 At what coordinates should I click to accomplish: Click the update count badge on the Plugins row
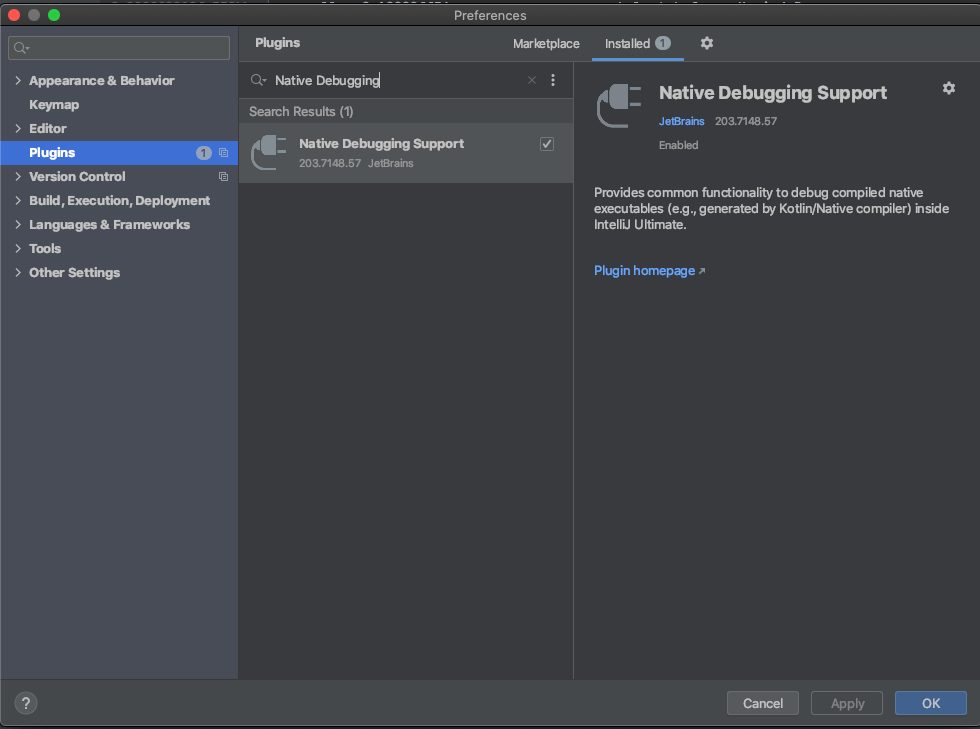204,153
